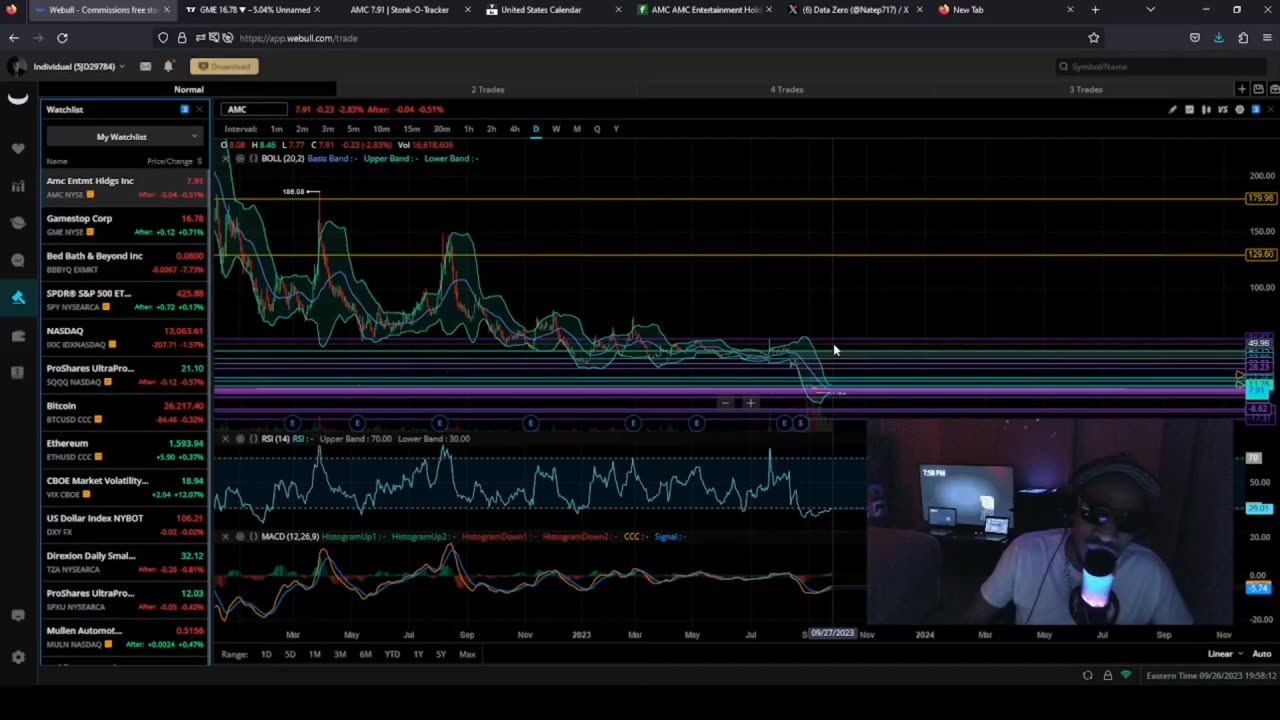The image size is (1280, 720).
Task: Switch to the 4 Trades layout tab
Action: pyautogui.click(x=787, y=89)
